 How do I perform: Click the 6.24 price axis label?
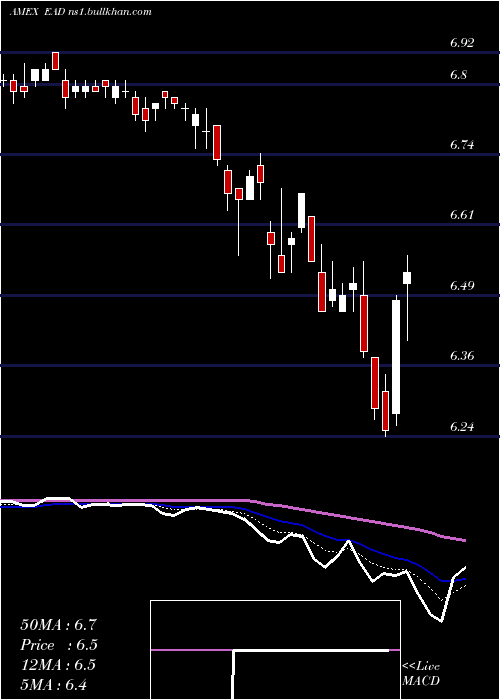(462, 426)
